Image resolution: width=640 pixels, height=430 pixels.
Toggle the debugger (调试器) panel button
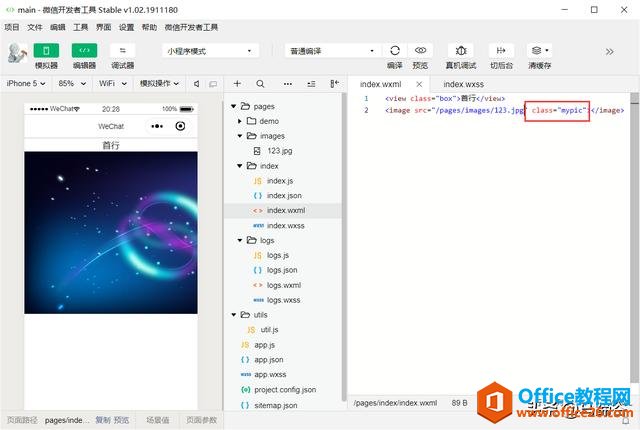122,51
